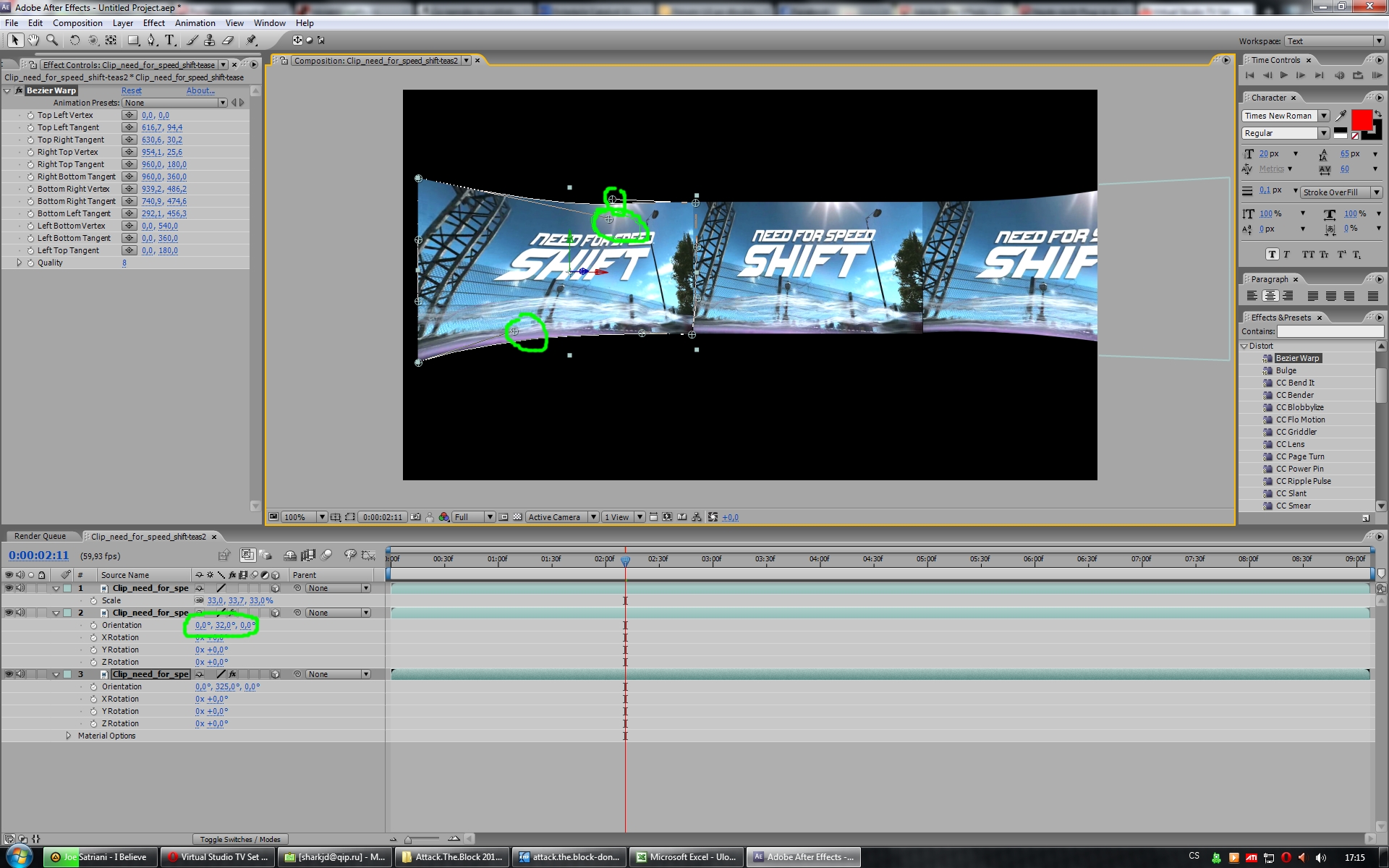Screen dimensions: 1389x868
Task: Click the Play button in Time Controls
Action: tap(1284, 75)
